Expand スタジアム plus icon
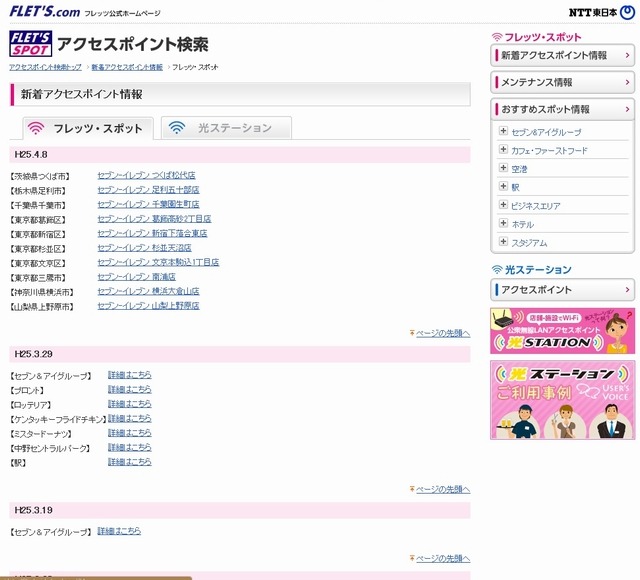This screenshot has height=580, width=640. [x=503, y=242]
